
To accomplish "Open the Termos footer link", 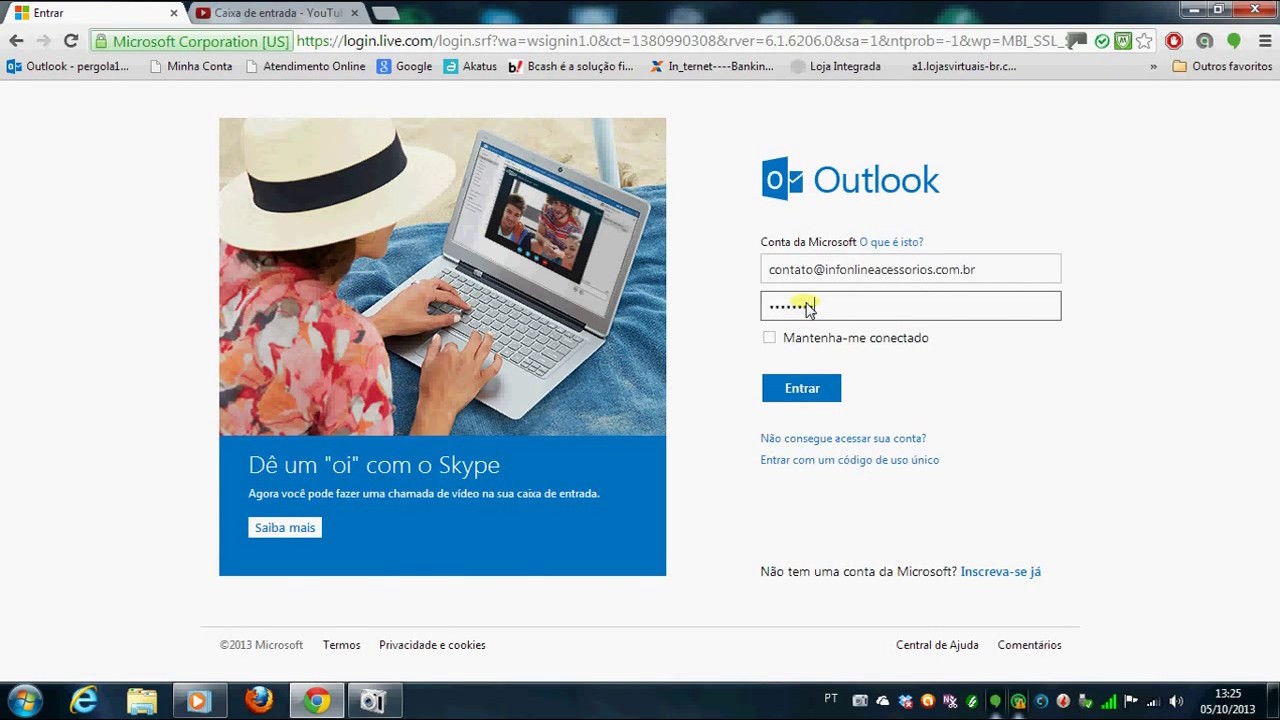I will coord(341,645).
